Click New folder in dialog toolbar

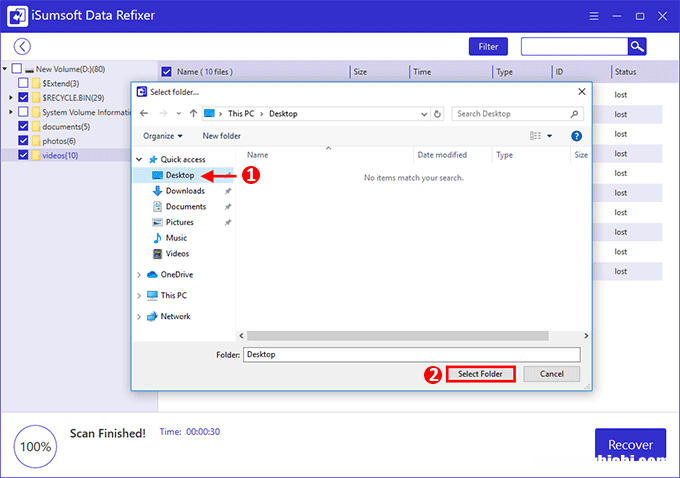(221, 136)
